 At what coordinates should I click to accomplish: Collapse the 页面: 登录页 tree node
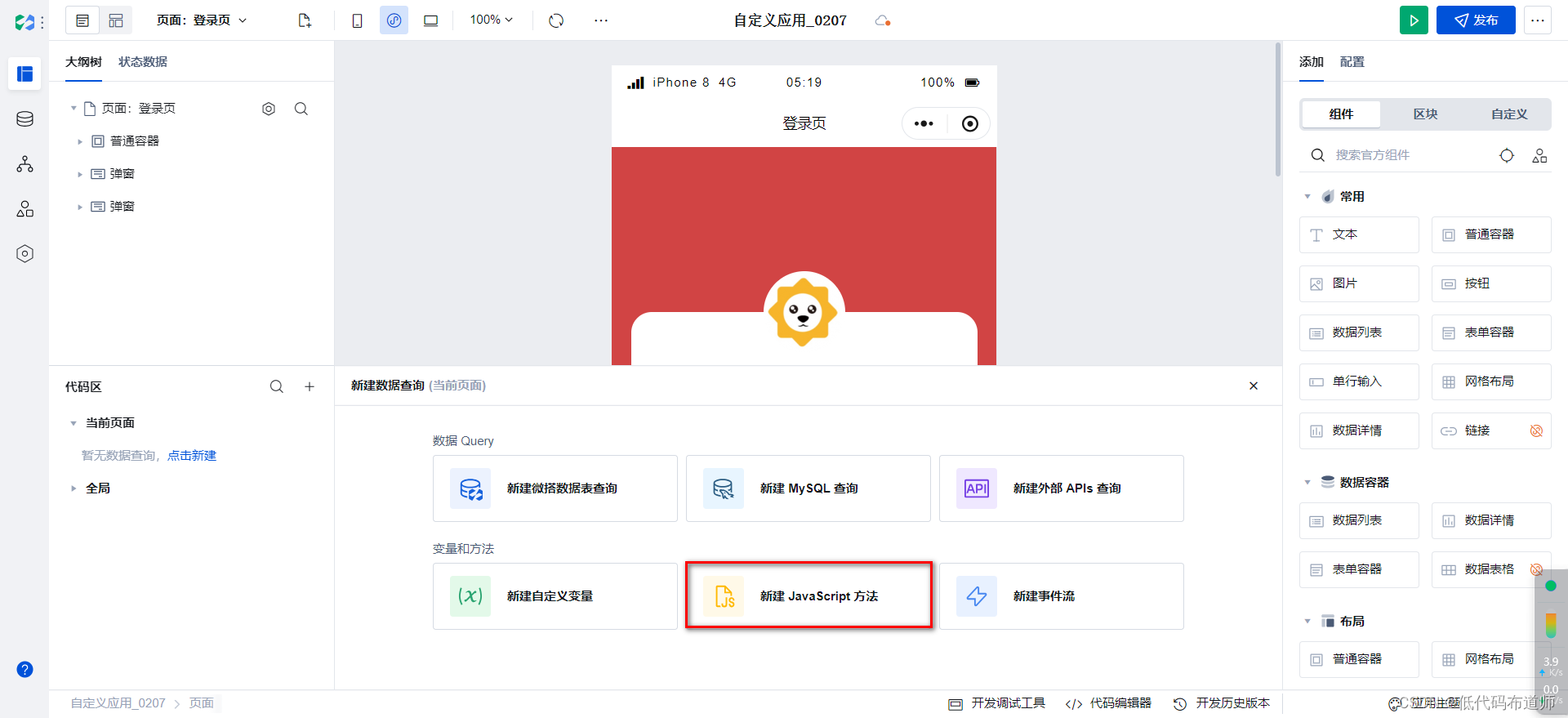point(73,108)
